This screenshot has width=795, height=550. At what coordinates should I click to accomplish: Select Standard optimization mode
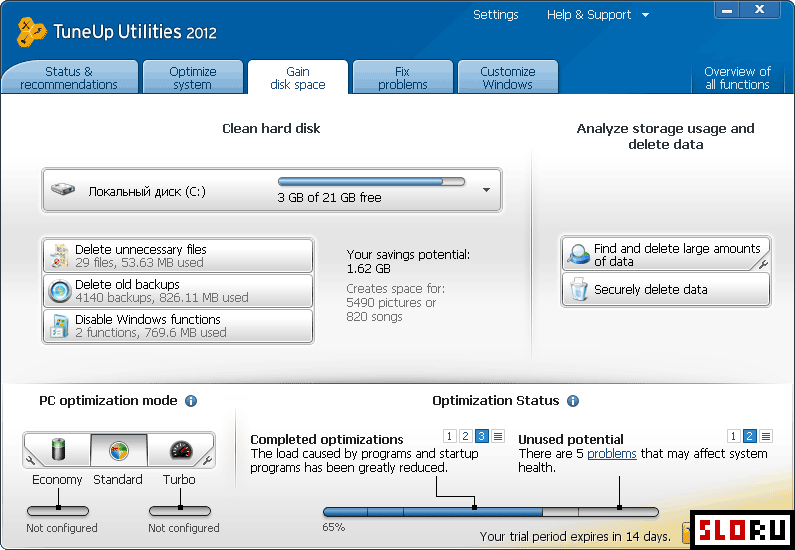coord(119,450)
